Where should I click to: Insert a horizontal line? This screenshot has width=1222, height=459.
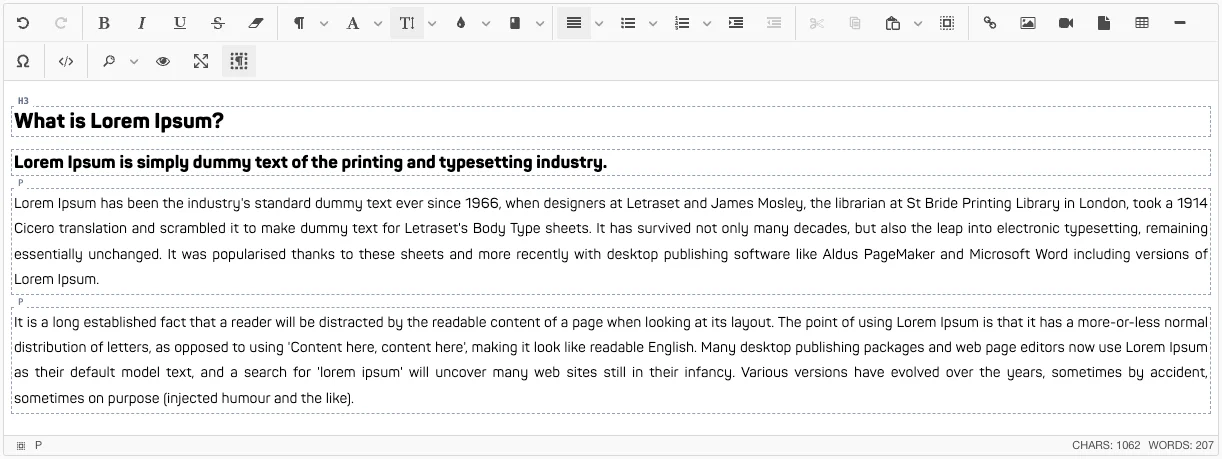pos(1180,23)
